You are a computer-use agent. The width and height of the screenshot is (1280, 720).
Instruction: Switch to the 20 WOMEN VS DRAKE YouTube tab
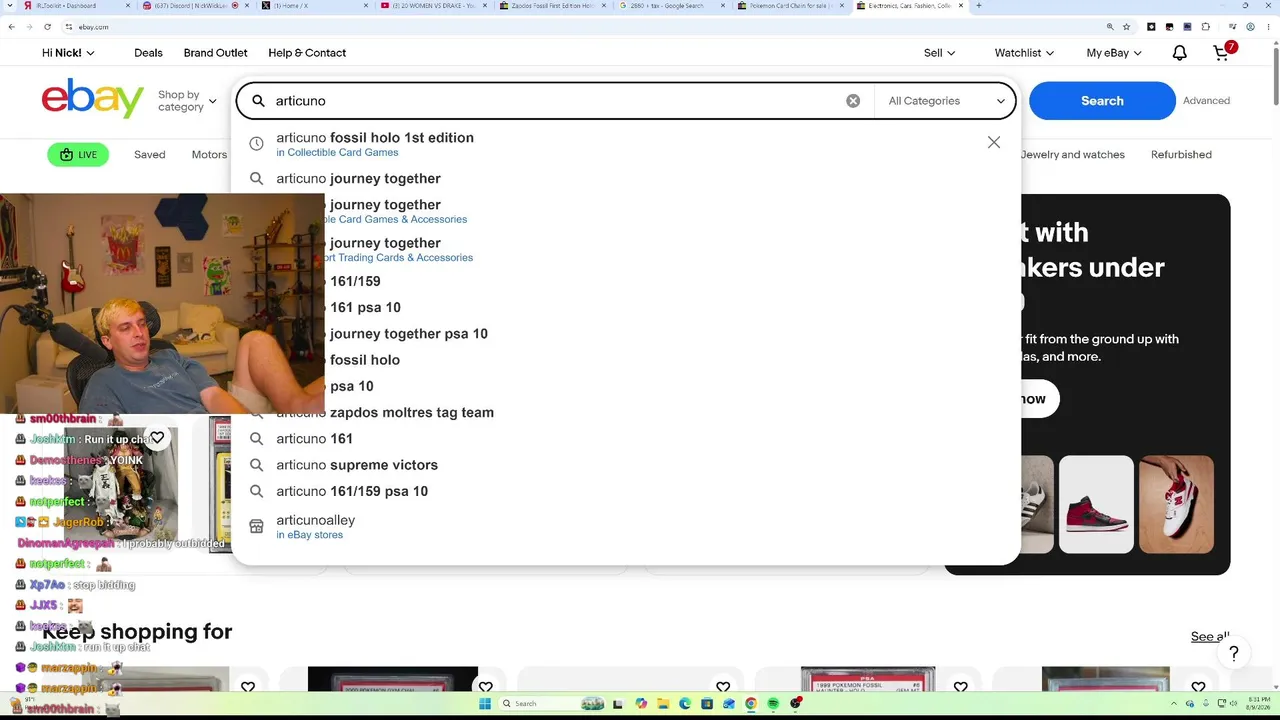(433, 6)
